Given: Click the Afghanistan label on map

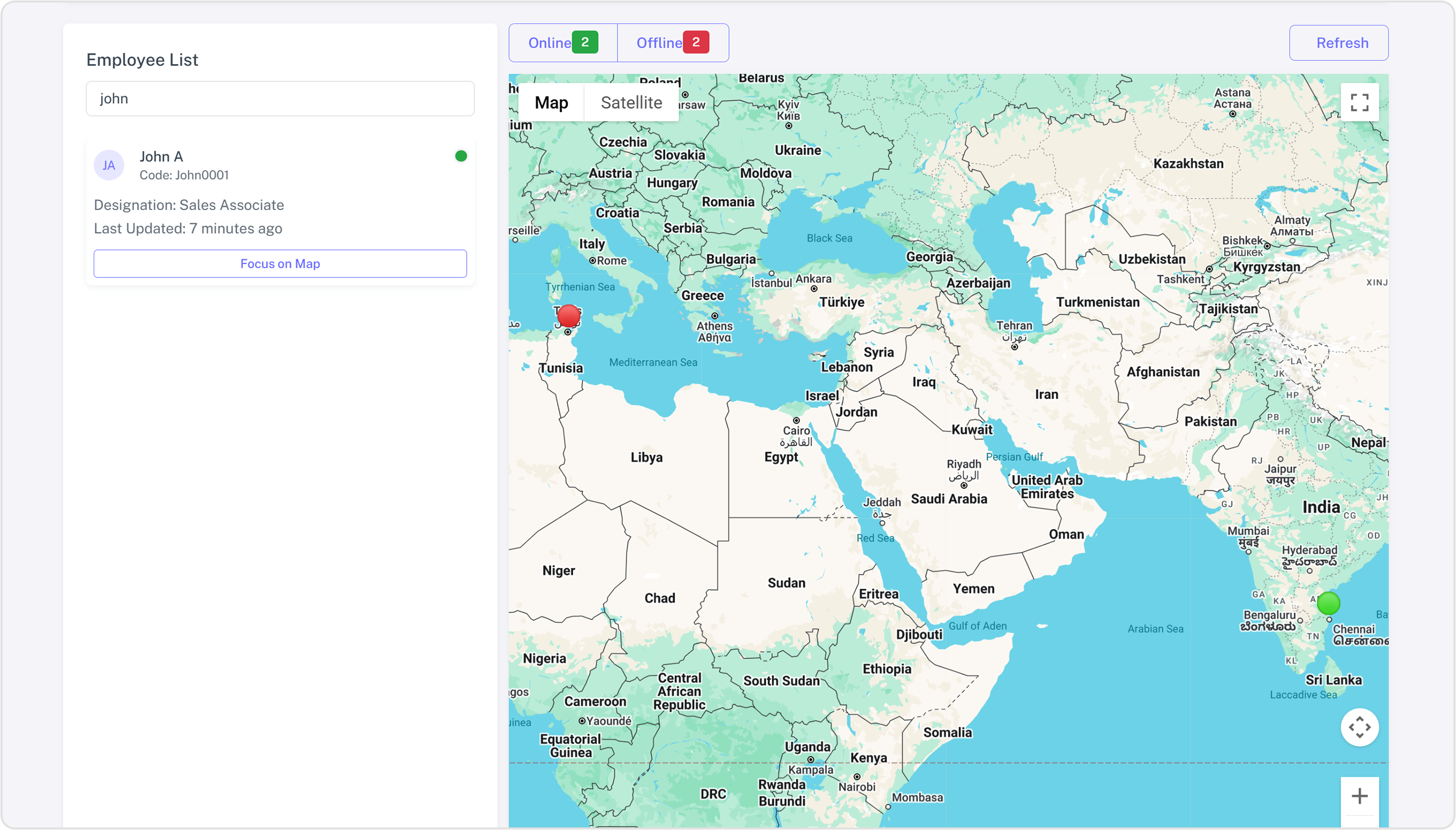Looking at the screenshot, I should 1163,372.
